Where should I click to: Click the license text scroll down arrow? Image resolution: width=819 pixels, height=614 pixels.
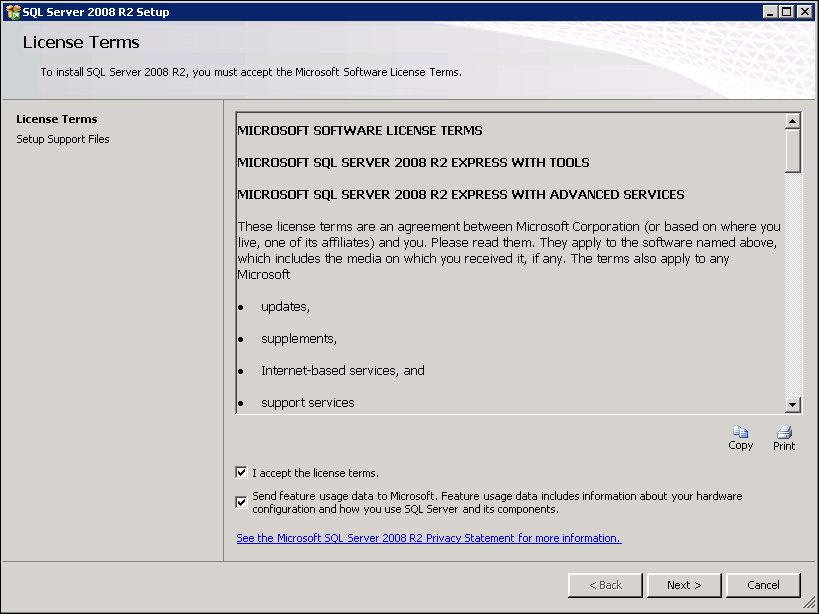click(x=792, y=404)
